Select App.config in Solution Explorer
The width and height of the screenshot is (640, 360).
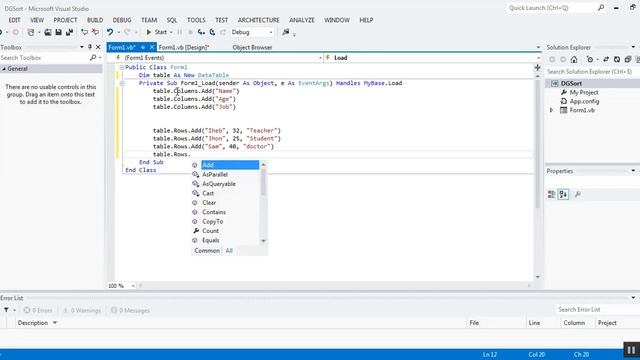584,101
